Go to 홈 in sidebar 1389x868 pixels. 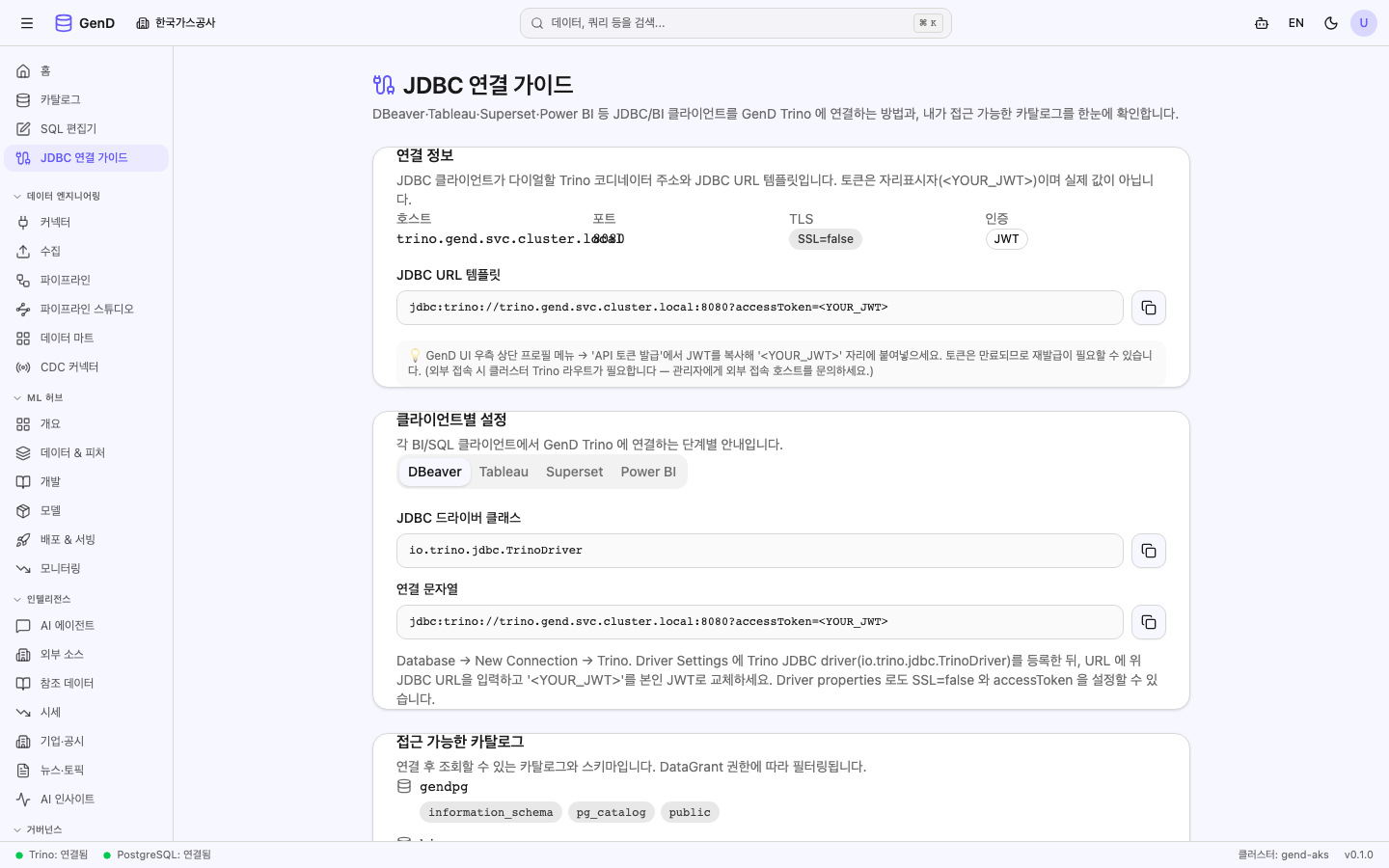(87, 71)
